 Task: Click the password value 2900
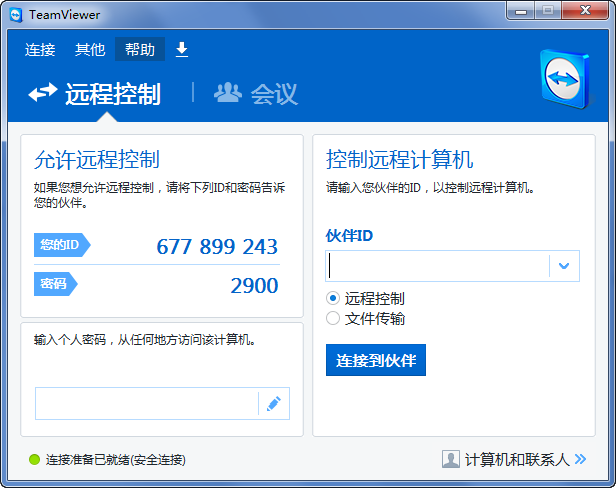point(254,285)
